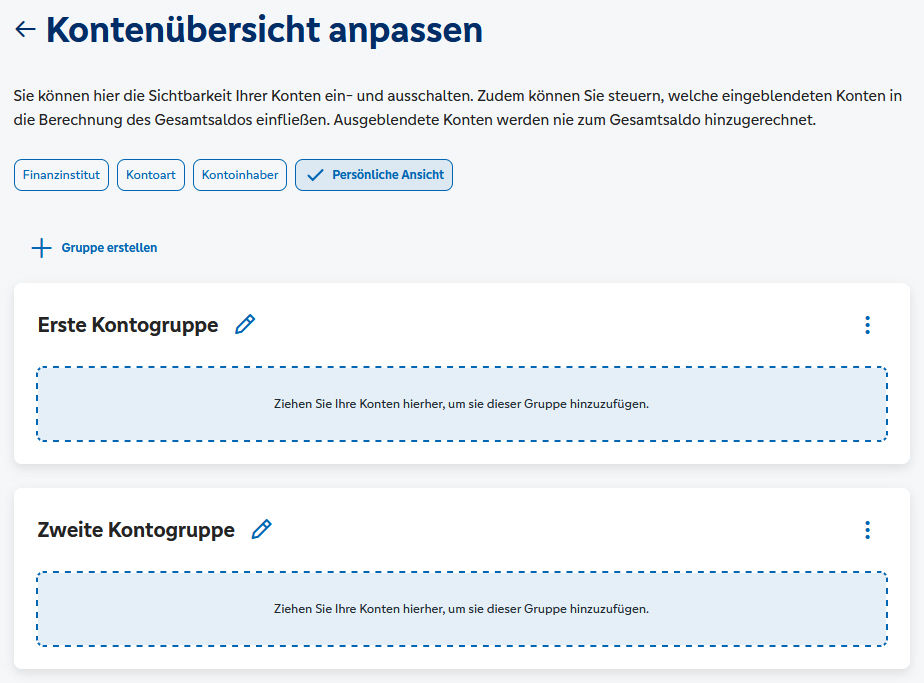Go back using the arrow next to the title
The width and height of the screenshot is (924, 683).
tap(25, 29)
